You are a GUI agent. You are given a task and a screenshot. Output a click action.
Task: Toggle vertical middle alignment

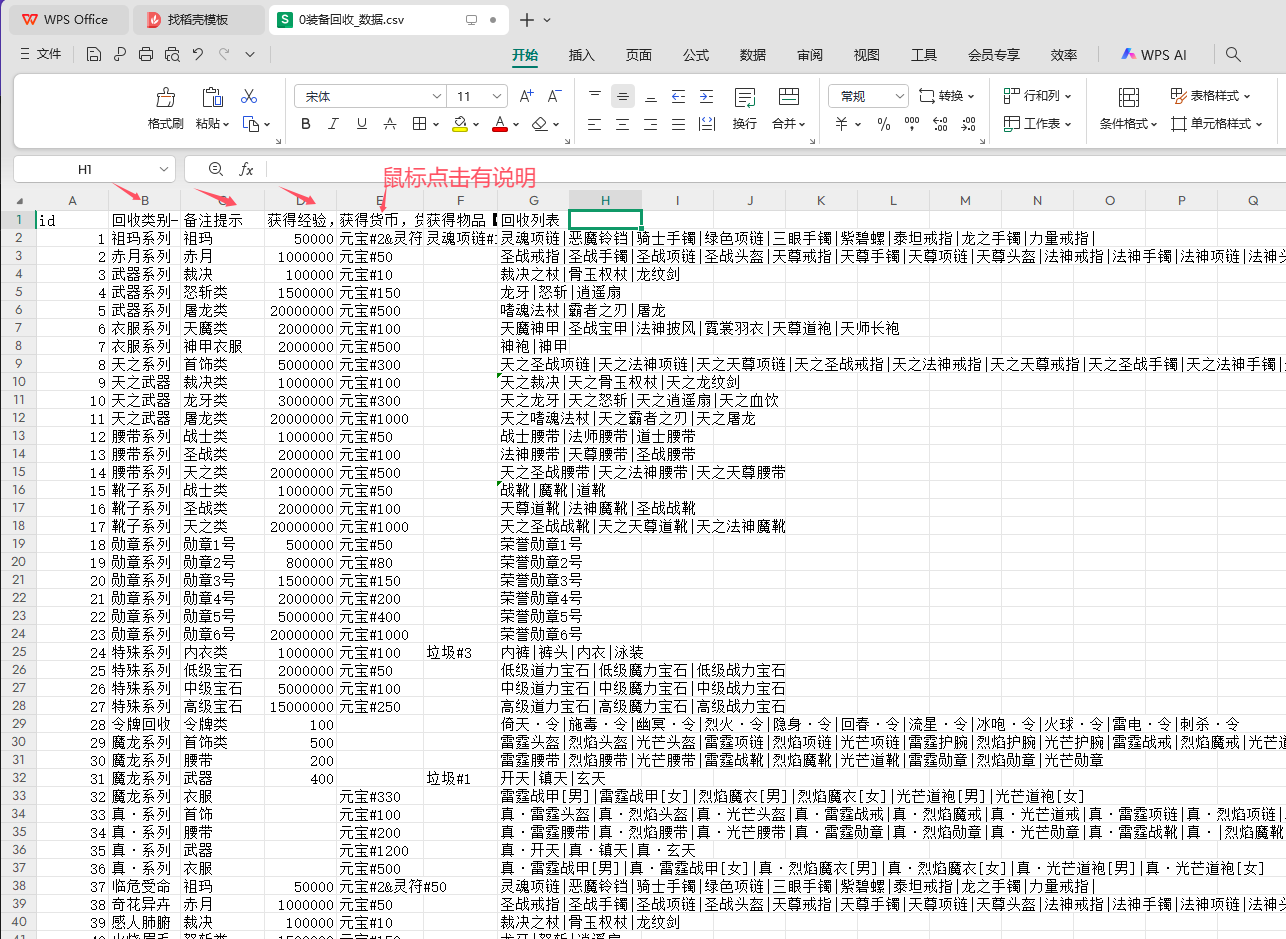pos(623,96)
